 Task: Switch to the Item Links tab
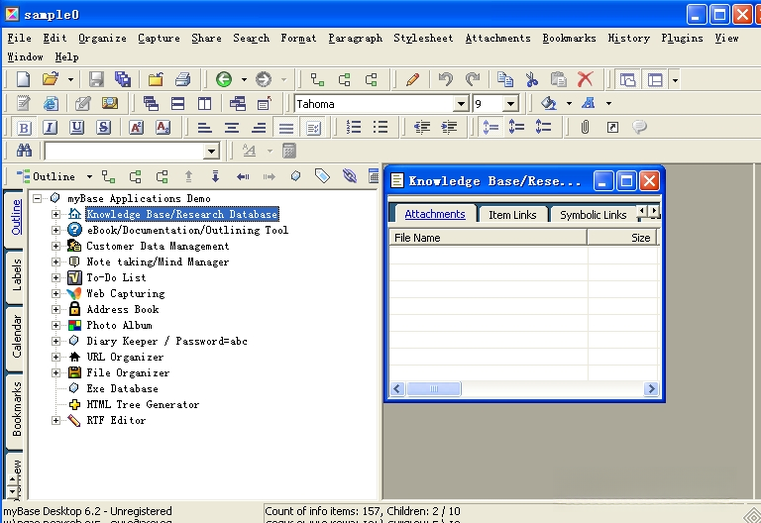(512, 214)
